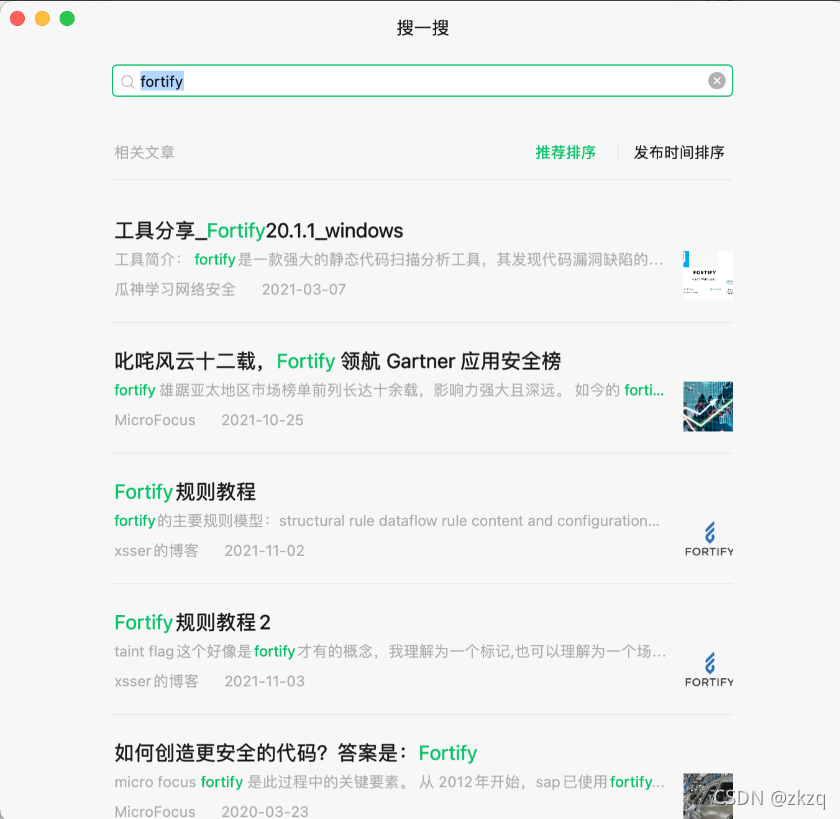Click MicroFocus source dated 2020-03-23

(155, 812)
